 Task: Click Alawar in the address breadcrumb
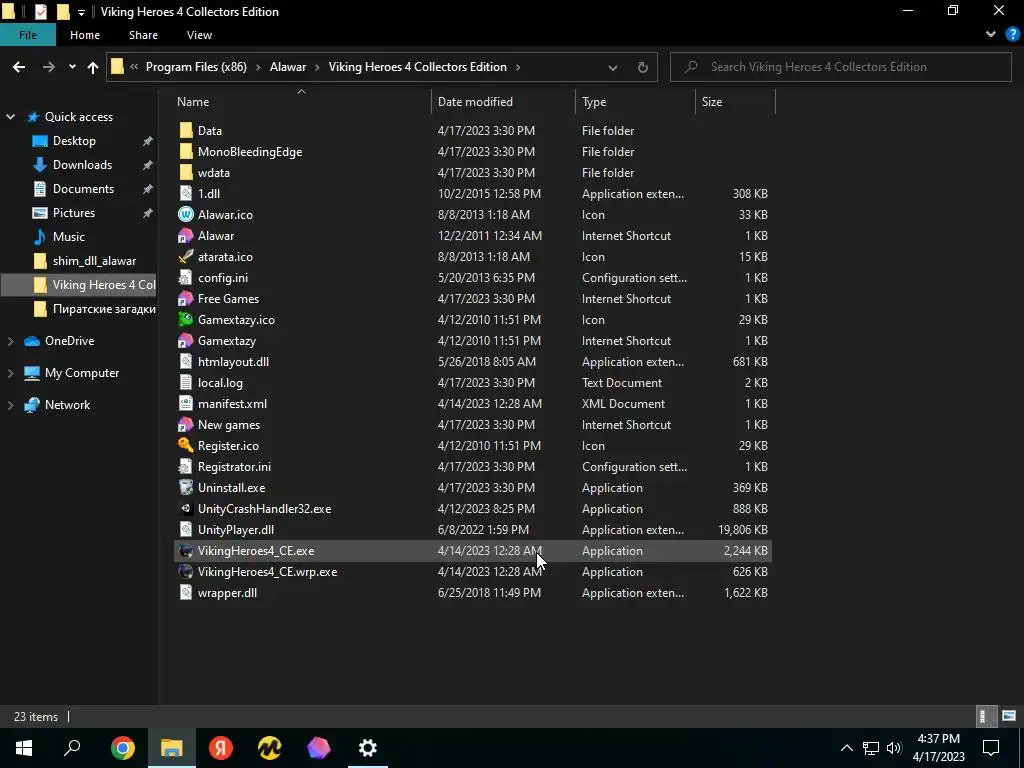[288, 67]
